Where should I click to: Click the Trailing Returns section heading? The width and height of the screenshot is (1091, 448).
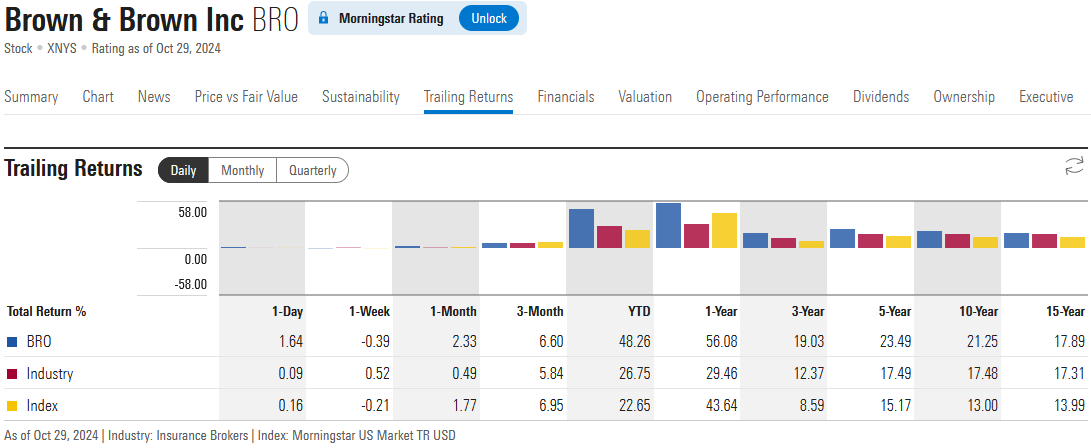coord(74,169)
